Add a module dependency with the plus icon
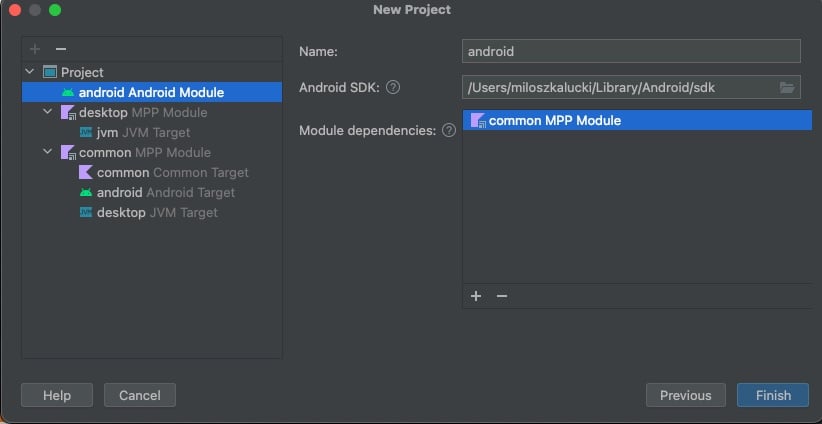This screenshot has width=822, height=424. click(476, 296)
